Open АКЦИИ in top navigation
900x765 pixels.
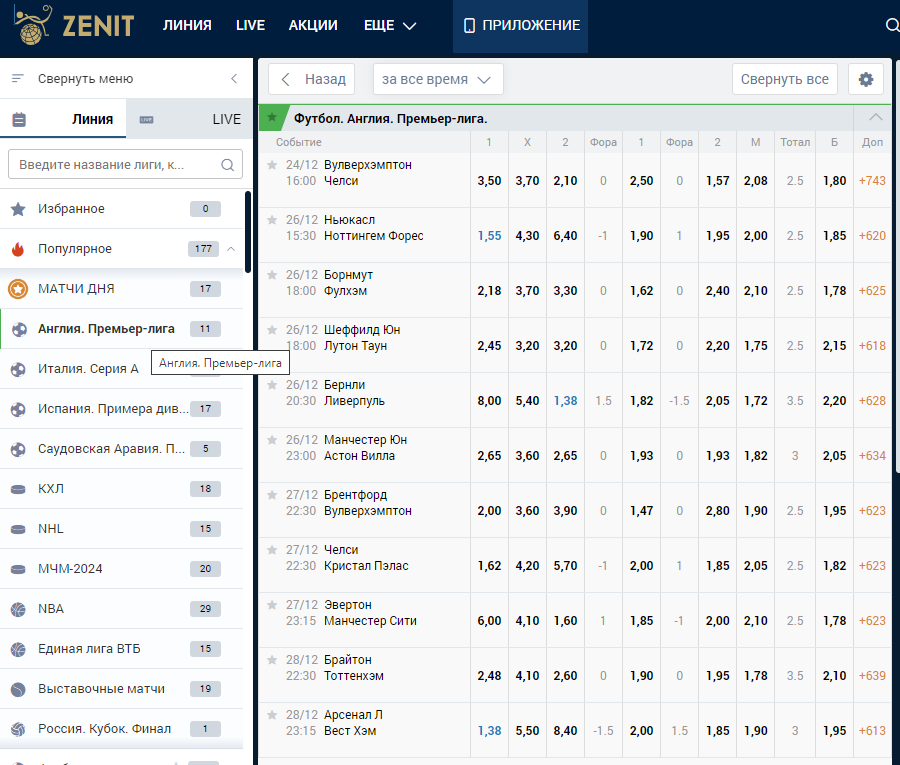point(313,25)
